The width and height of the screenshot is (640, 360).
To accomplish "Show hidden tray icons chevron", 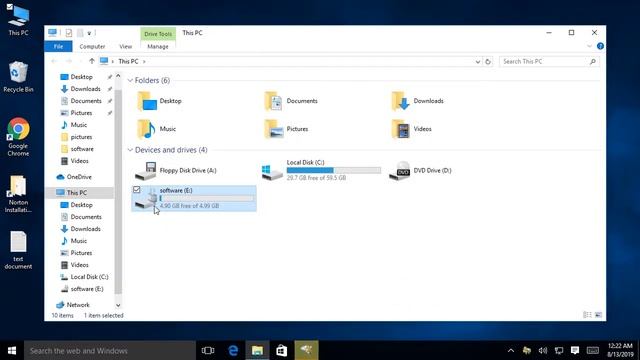I will point(511,350).
